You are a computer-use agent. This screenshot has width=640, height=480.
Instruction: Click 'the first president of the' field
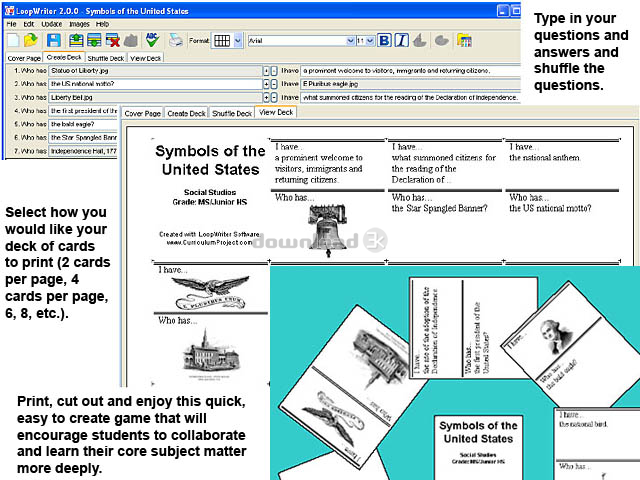click(x=83, y=111)
